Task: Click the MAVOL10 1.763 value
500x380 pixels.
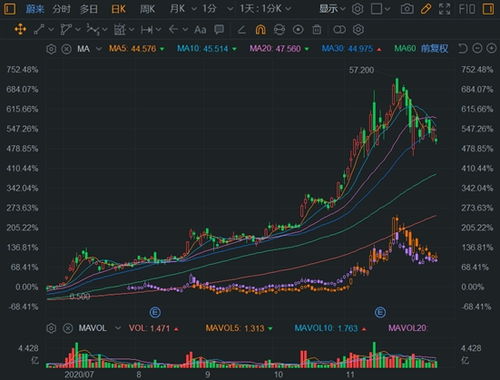Action: coord(326,328)
